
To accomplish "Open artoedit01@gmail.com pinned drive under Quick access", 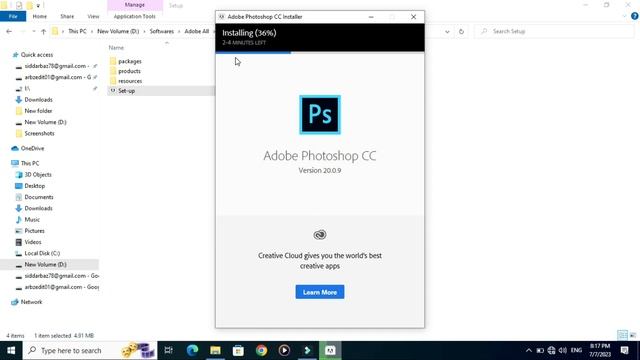I will click(57, 77).
